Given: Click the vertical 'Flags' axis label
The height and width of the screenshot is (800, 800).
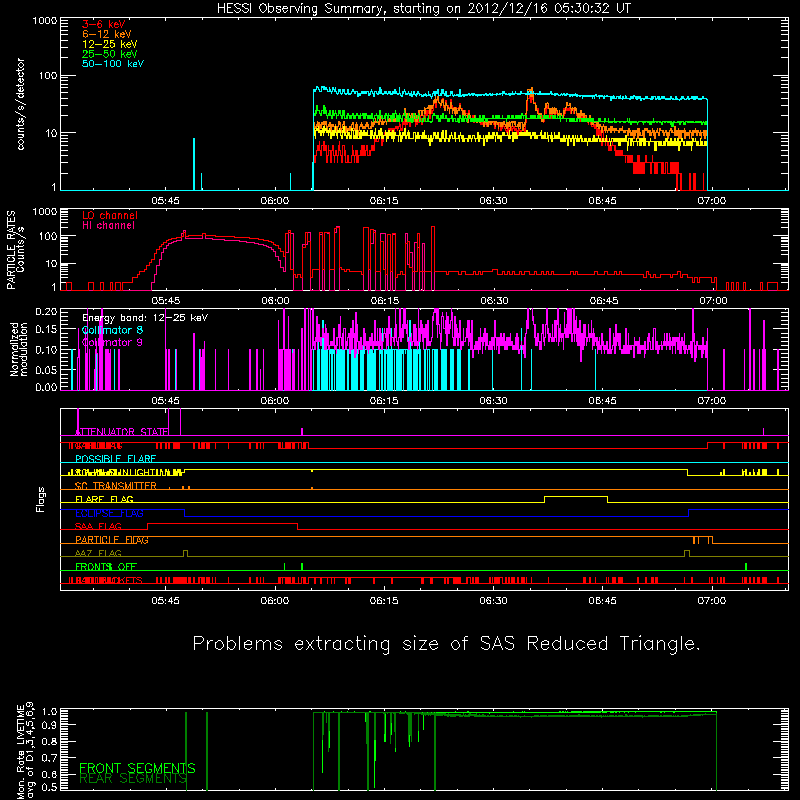Looking at the screenshot, I should (41, 499).
